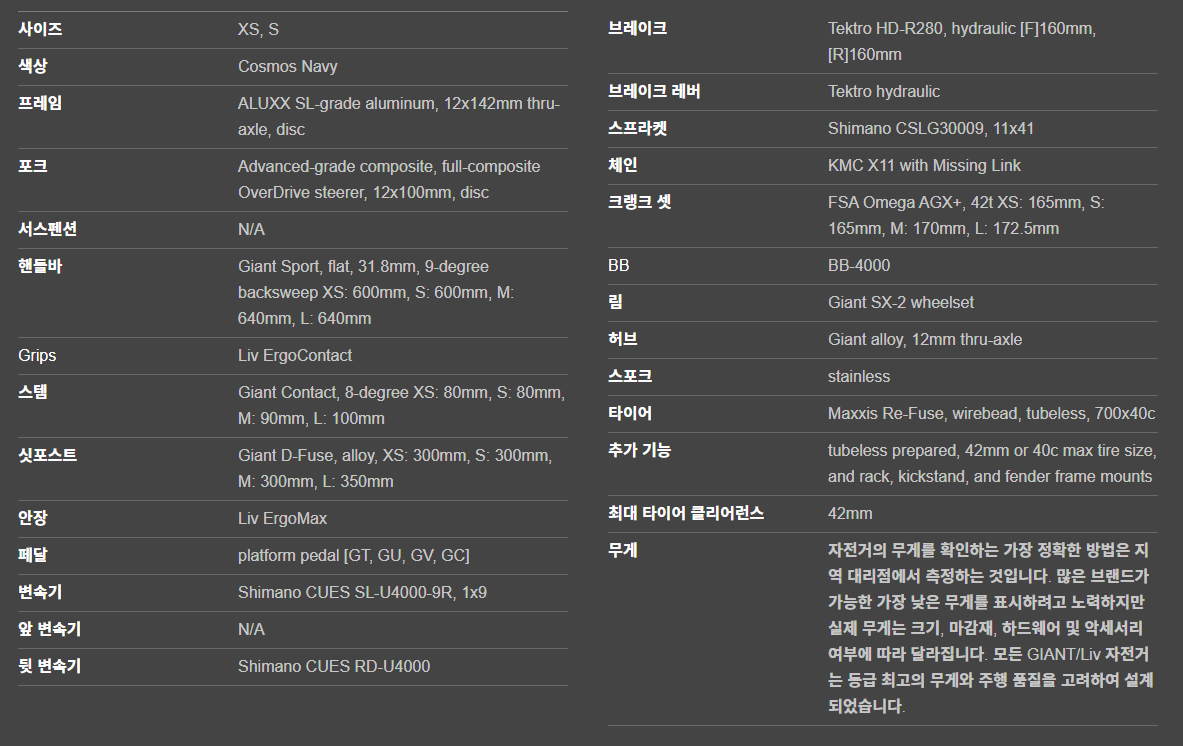The width and height of the screenshot is (1183, 746).
Task: Click the '크랭크 셋' crankset label
Action: pyautogui.click(x=640, y=202)
